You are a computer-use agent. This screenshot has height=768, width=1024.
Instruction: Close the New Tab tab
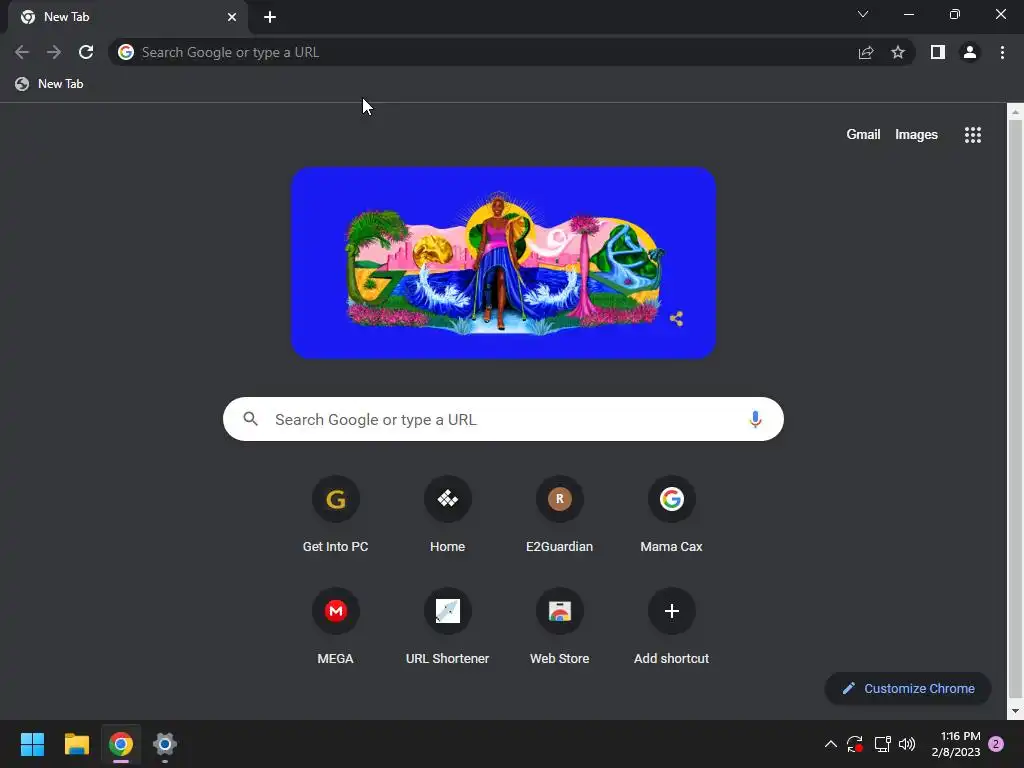tap(232, 17)
